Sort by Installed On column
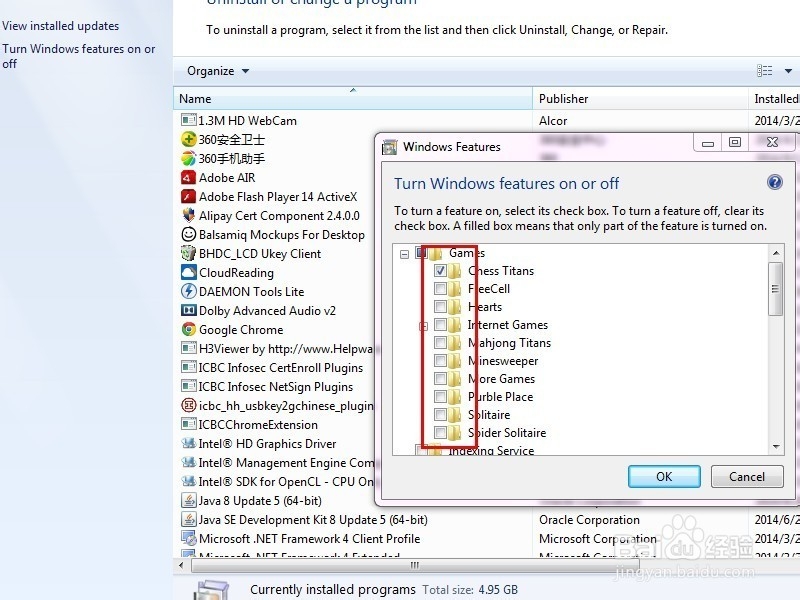 point(774,98)
